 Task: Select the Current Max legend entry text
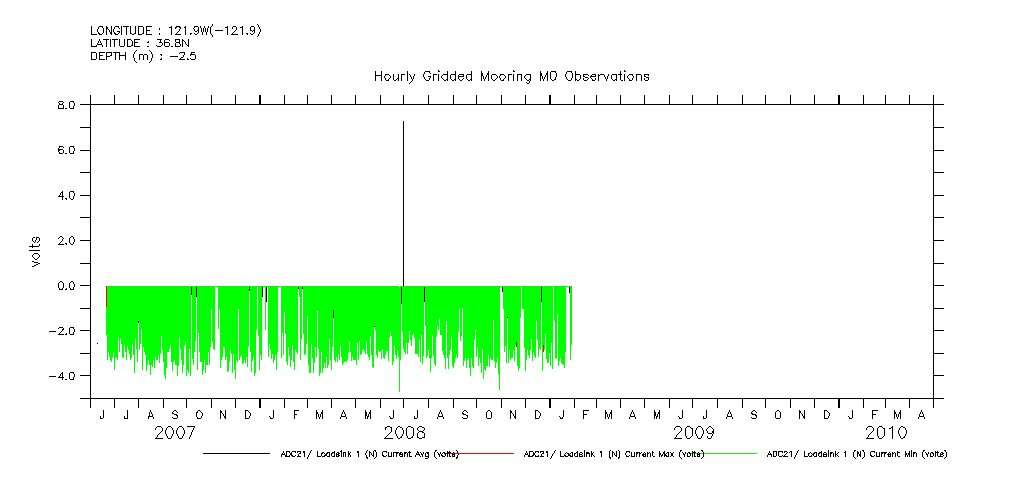point(613,454)
